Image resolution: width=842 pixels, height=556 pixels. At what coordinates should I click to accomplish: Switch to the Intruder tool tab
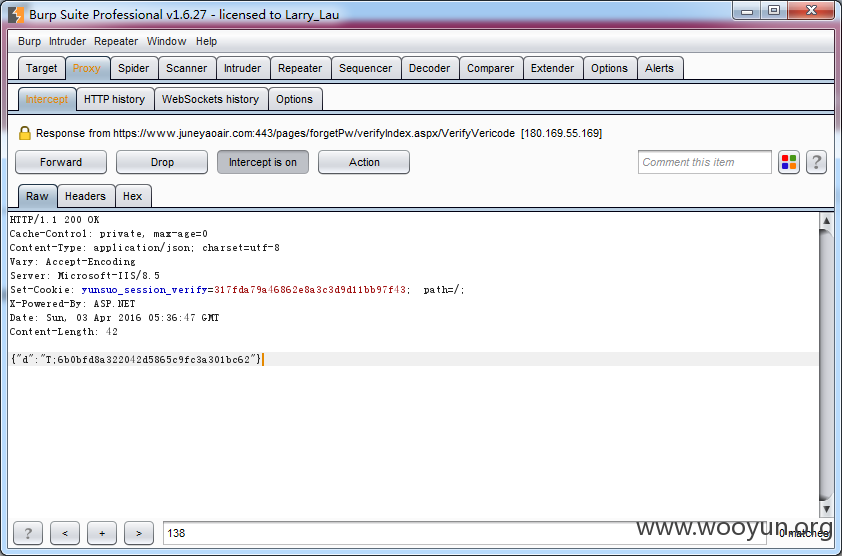[242, 68]
